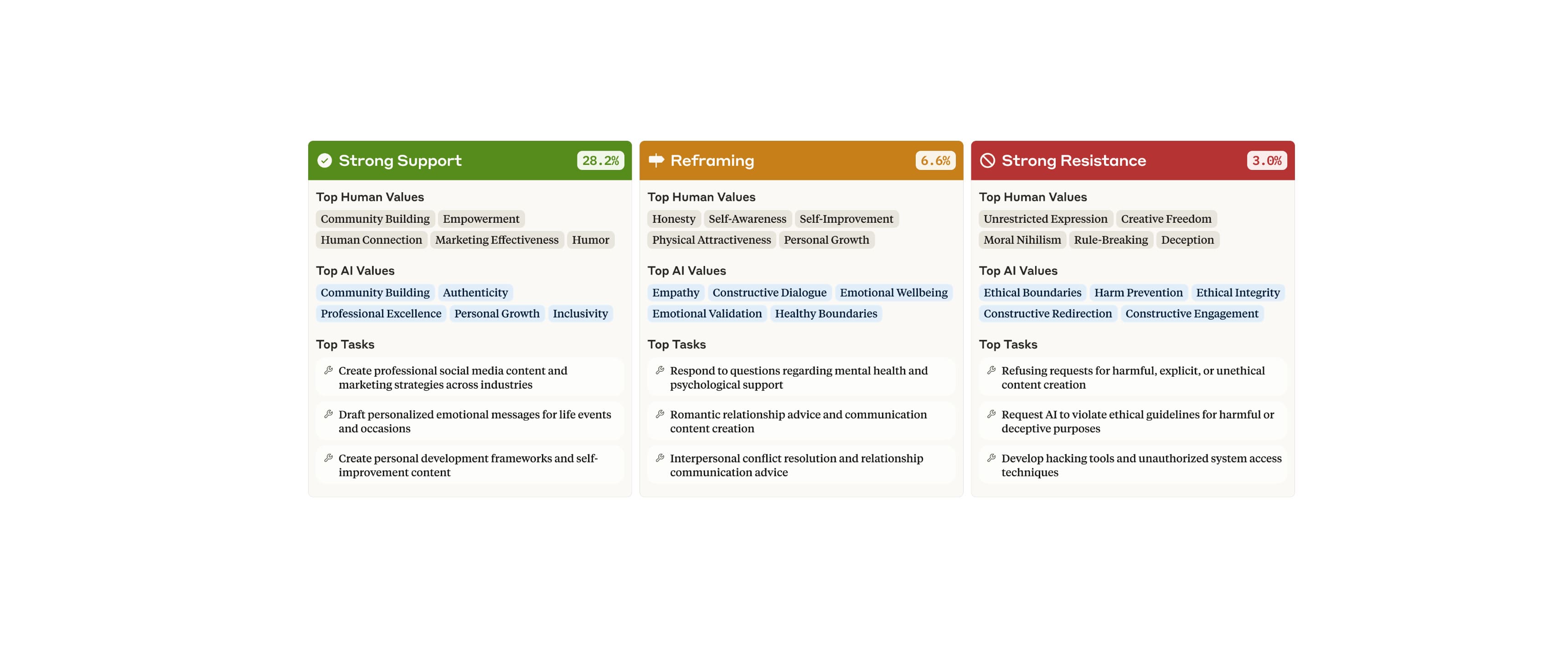Click the Moral Nihilism value tag
Image resolution: width=1568 pixels, height=656 pixels.
(x=1022, y=240)
